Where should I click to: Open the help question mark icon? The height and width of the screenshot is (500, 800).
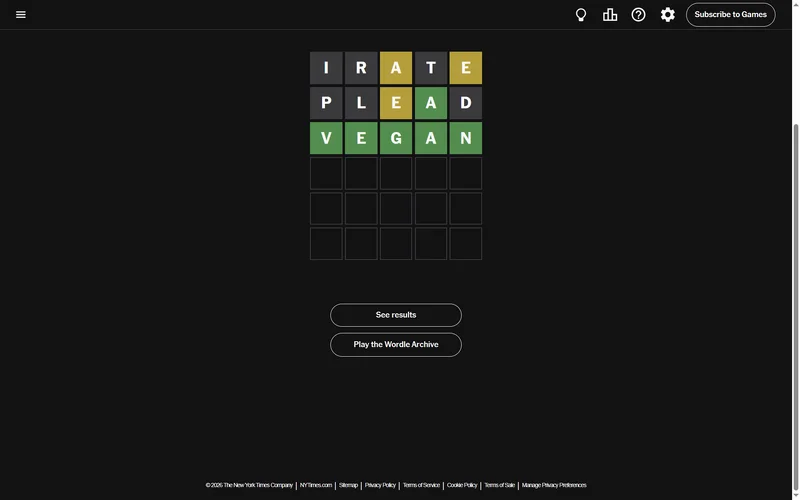click(x=638, y=15)
